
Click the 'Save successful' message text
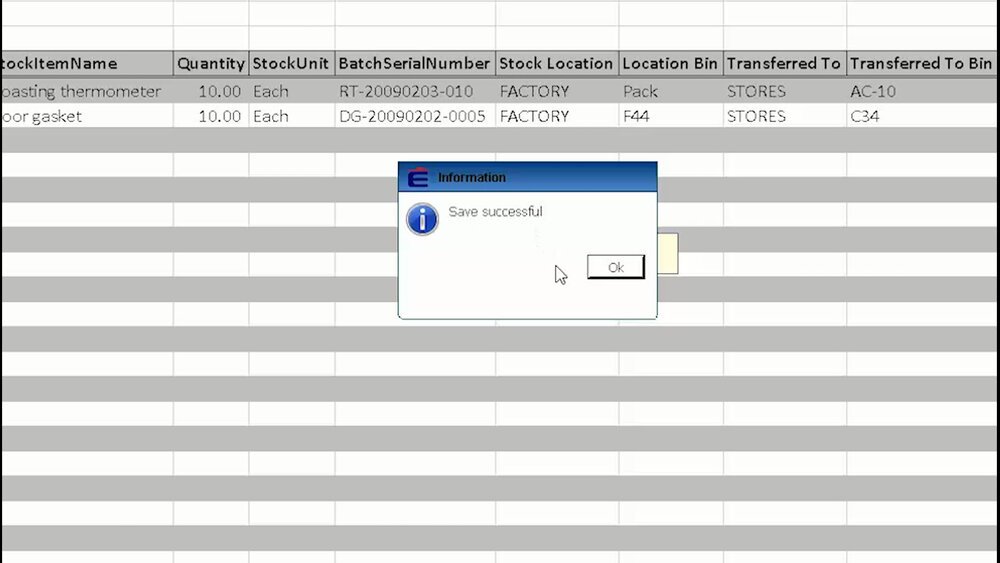click(495, 212)
